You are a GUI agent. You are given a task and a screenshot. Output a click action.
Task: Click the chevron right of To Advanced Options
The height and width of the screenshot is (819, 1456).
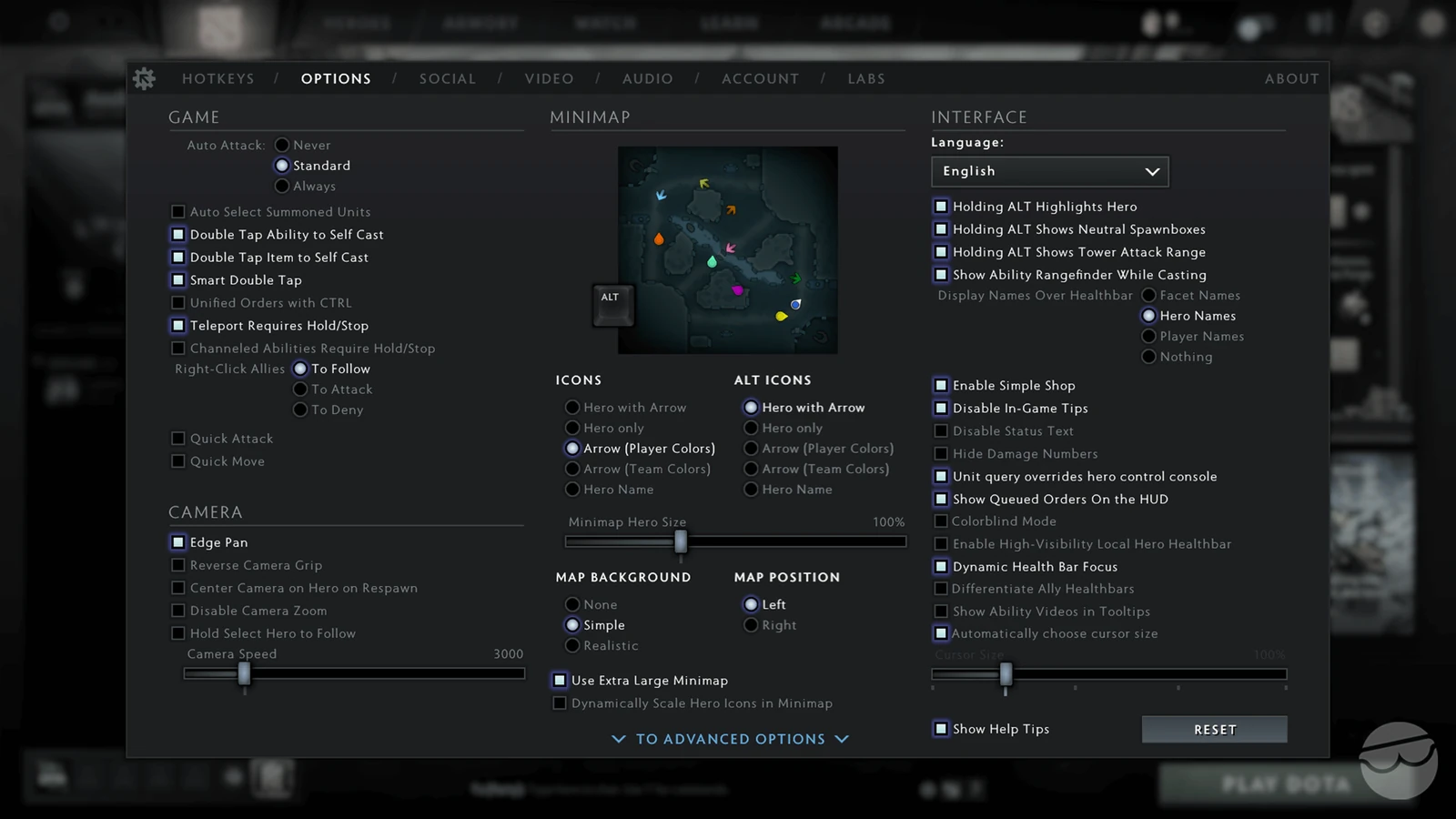click(842, 739)
